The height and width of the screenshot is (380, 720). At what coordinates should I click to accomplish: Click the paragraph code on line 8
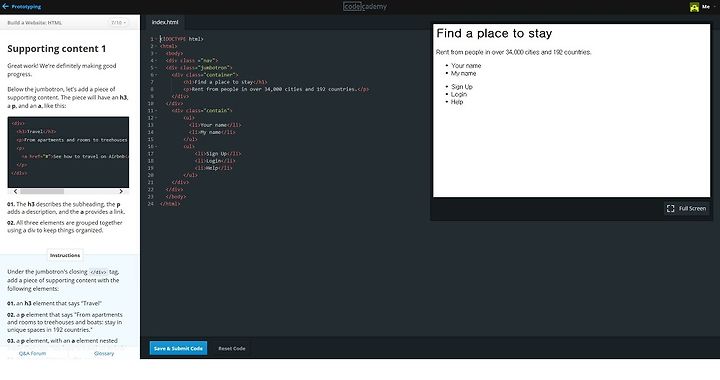tap(276, 89)
